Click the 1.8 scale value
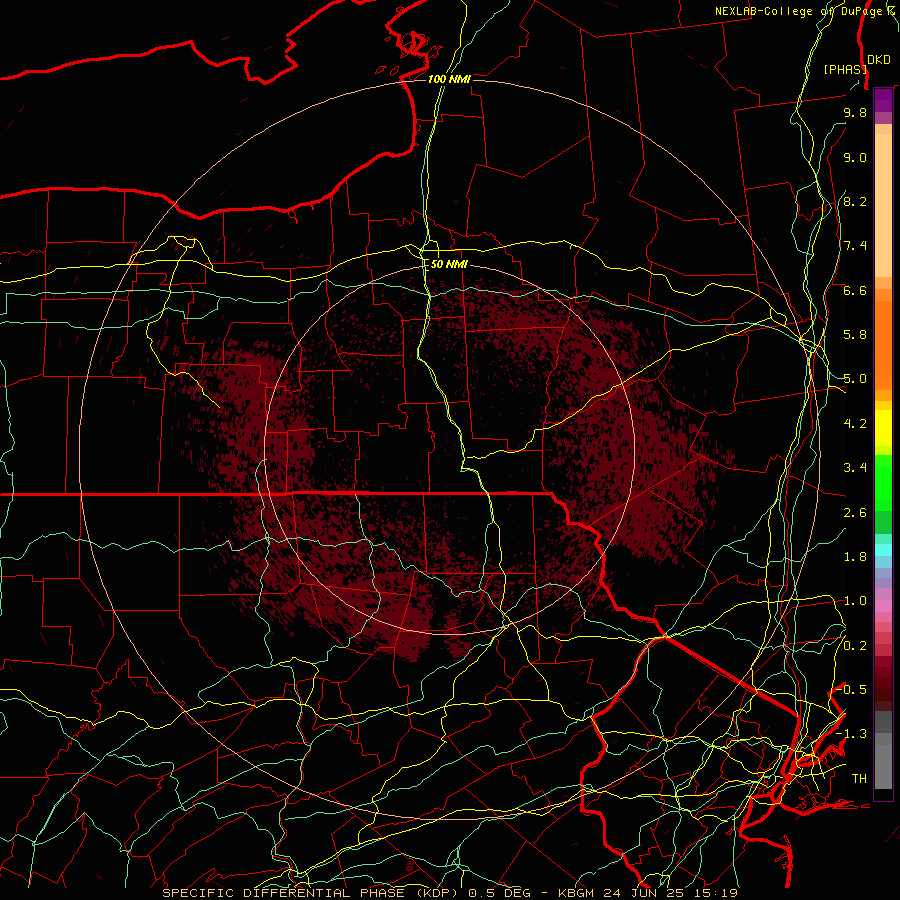 coord(855,557)
